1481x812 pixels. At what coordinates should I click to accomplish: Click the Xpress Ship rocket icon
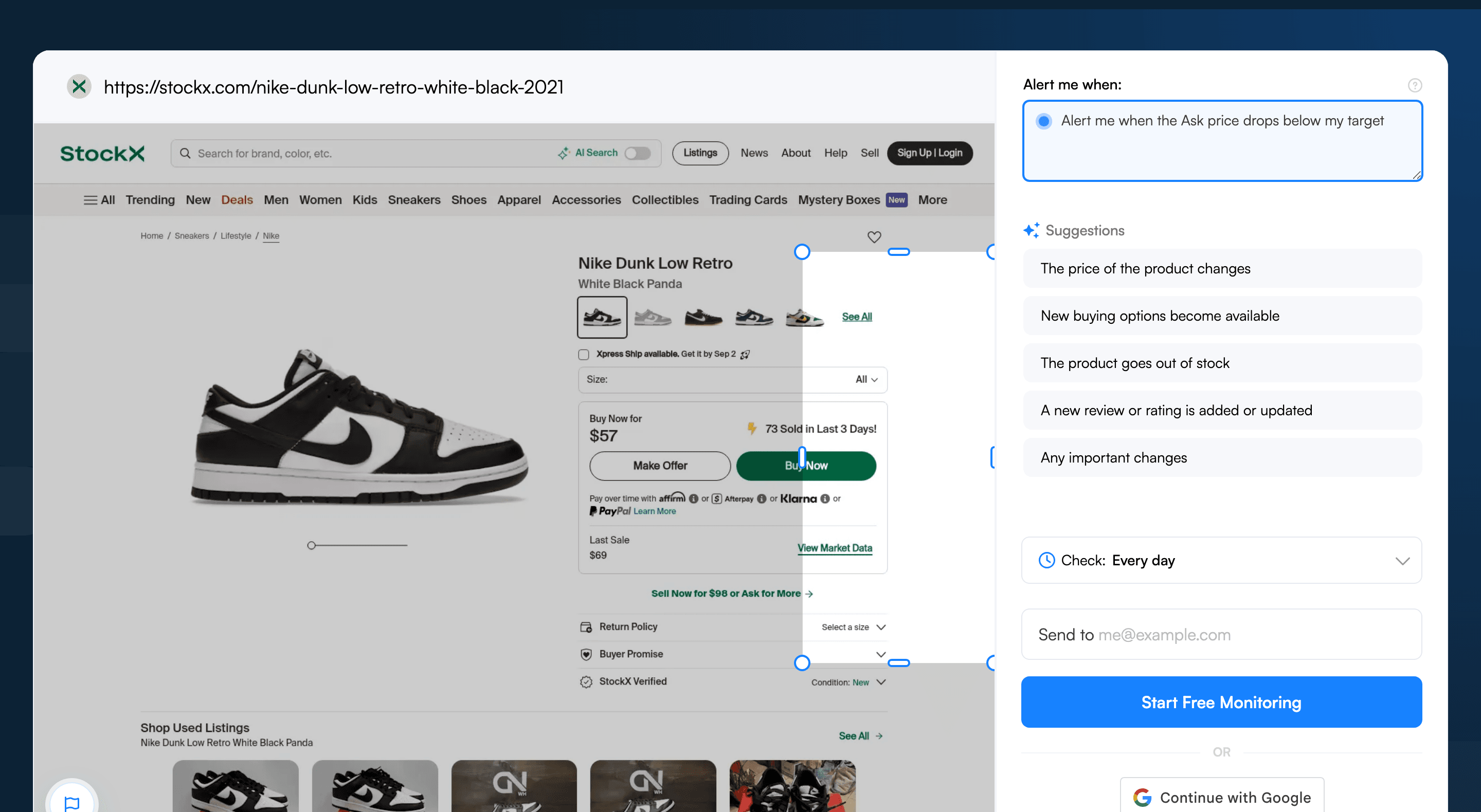(x=745, y=354)
